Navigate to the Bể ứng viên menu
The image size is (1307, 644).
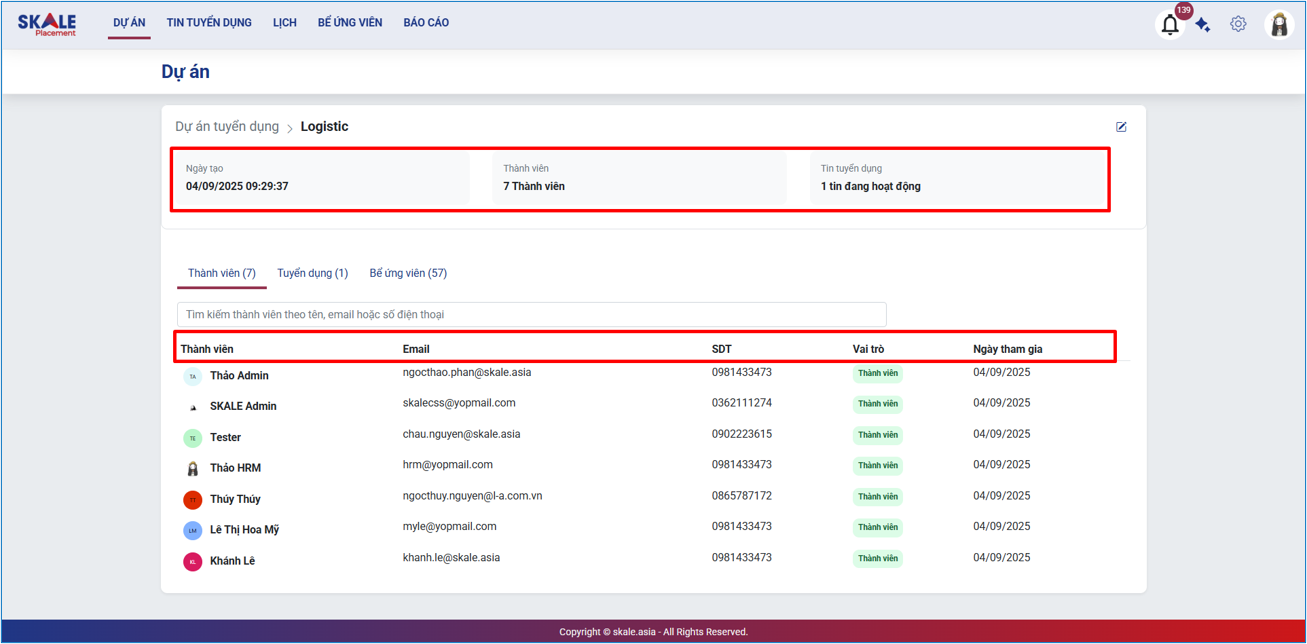(x=350, y=23)
